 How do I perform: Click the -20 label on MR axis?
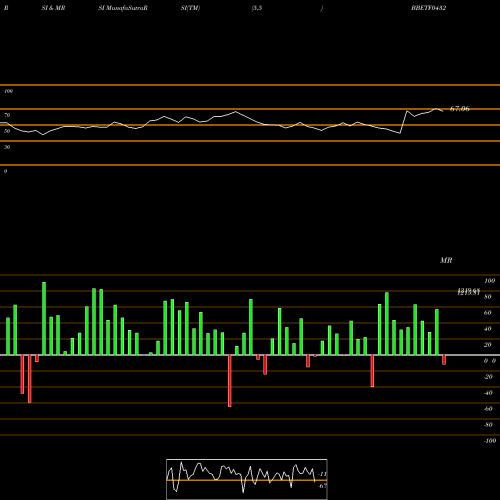488,377
